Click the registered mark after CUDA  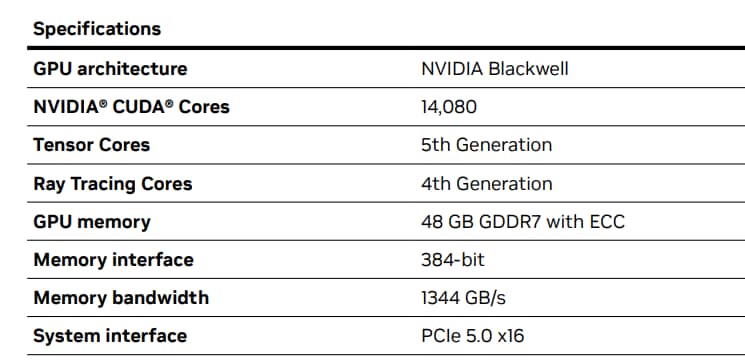[169, 104]
